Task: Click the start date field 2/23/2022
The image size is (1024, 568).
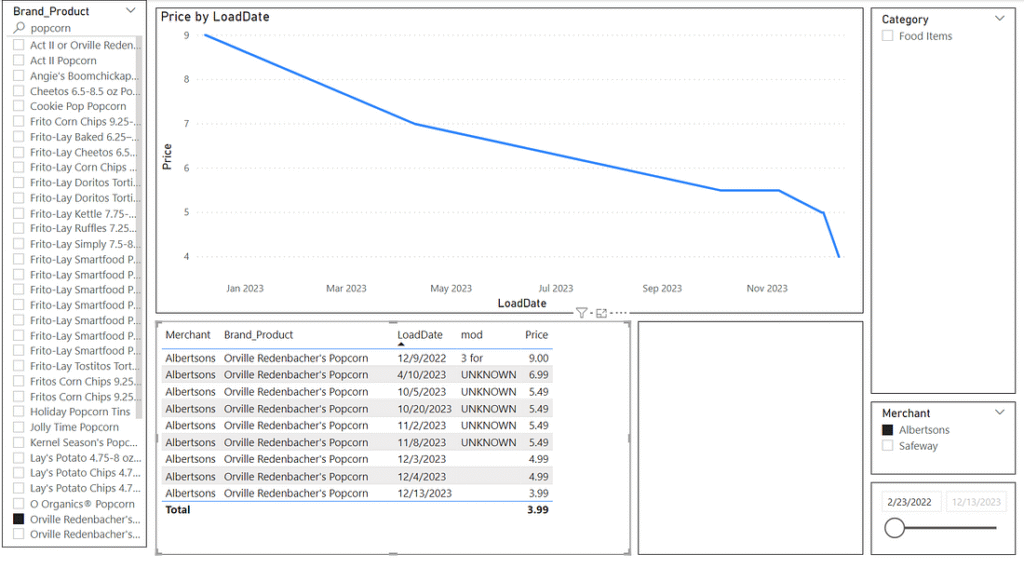Action: click(x=910, y=502)
